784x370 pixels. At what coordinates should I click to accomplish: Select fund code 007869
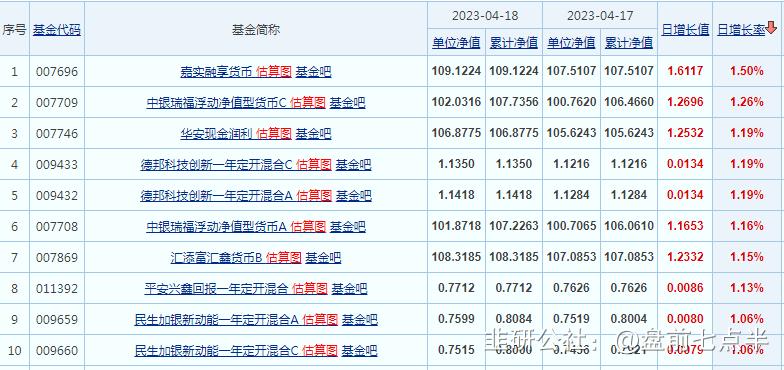(x=57, y=258)
